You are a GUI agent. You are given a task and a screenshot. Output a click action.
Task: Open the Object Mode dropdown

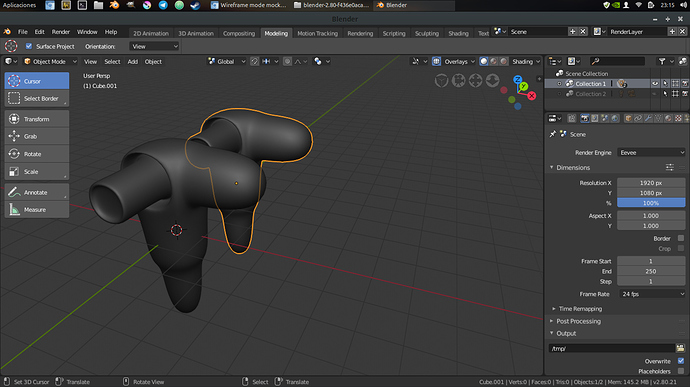(50, 62)
